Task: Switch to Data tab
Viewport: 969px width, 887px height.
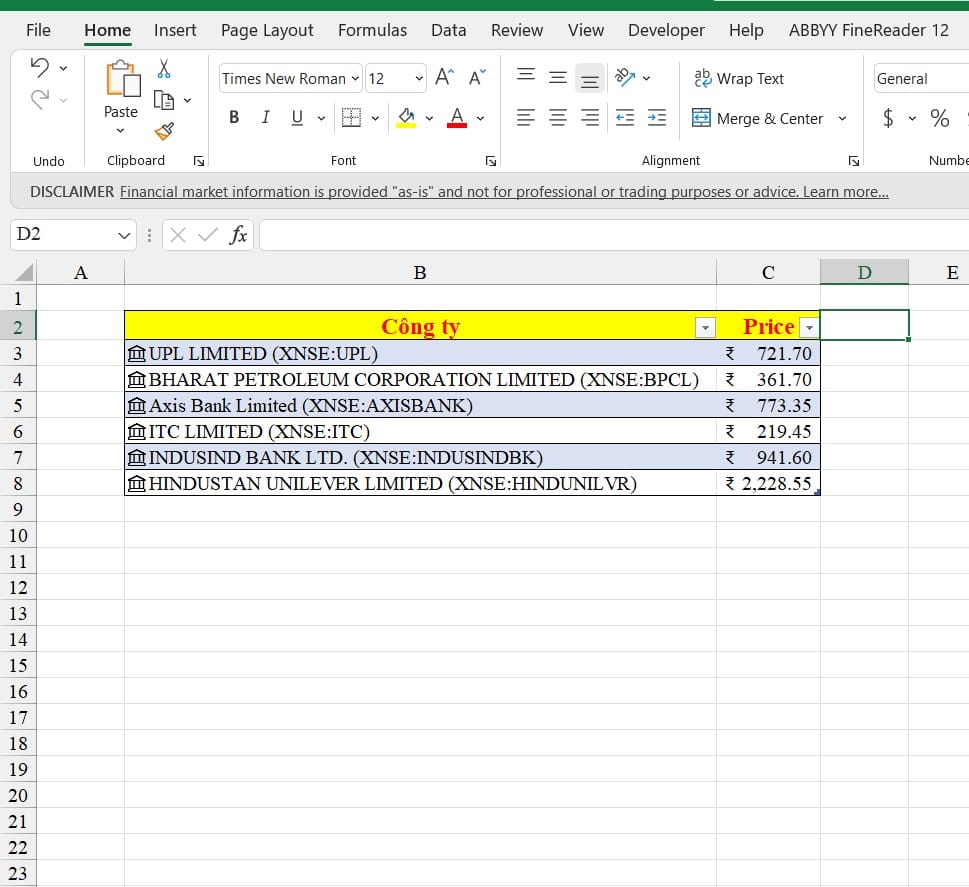Action: (449, 30)
